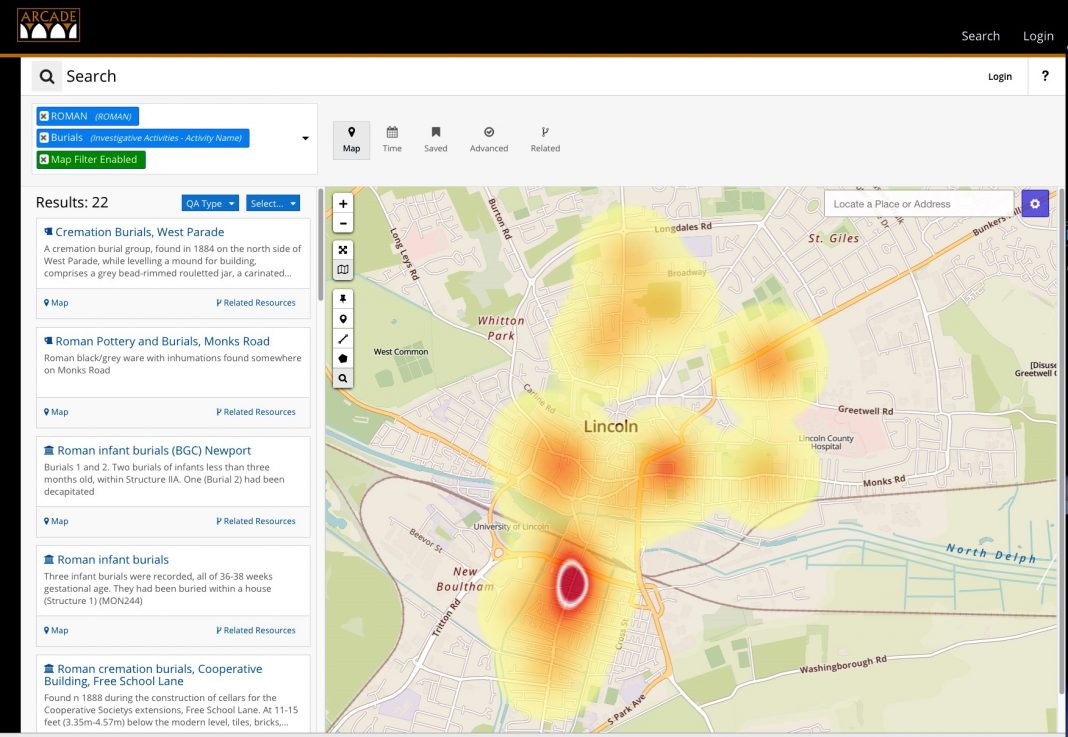The image size is (1068, 737).
Task: Open the help question mark
Action: coord(1045,76)
